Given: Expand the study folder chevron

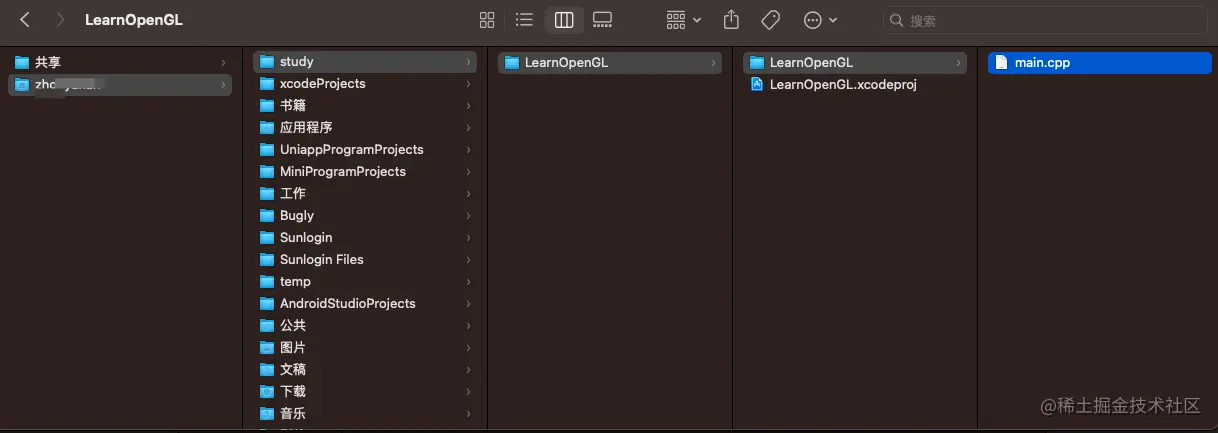Looking at the screenshot, I should click(x=468, y=62).
